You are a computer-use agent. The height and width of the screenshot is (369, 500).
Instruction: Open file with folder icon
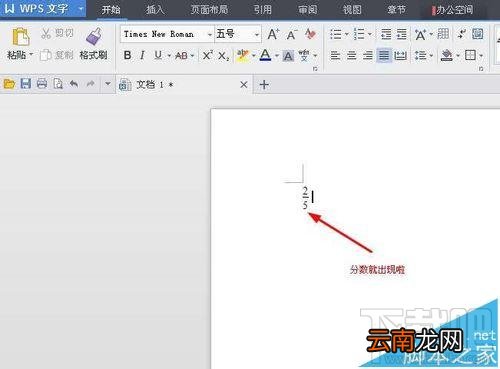click(x=9, y=84)
